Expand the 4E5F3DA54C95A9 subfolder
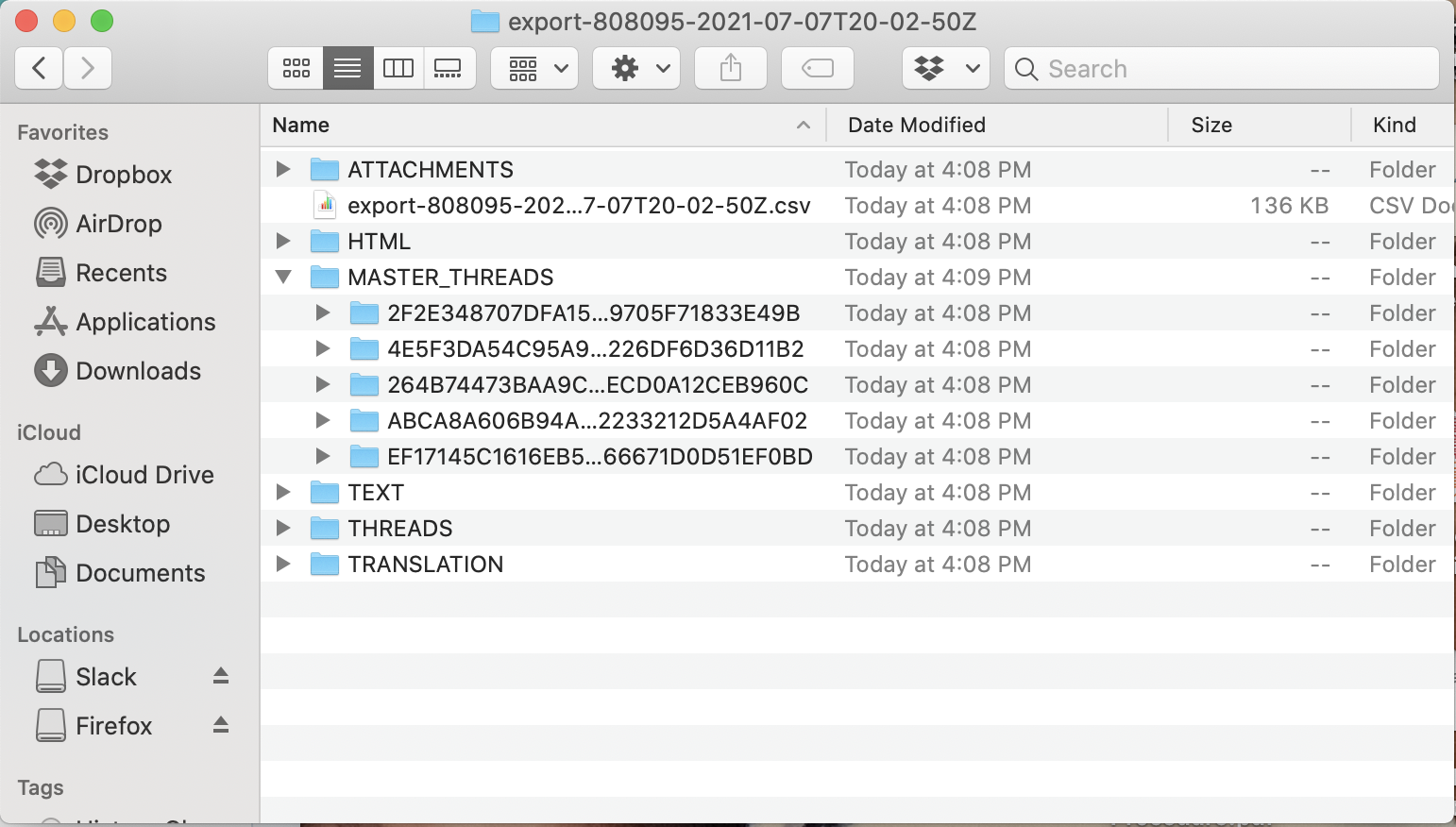 tap(322, 348)
